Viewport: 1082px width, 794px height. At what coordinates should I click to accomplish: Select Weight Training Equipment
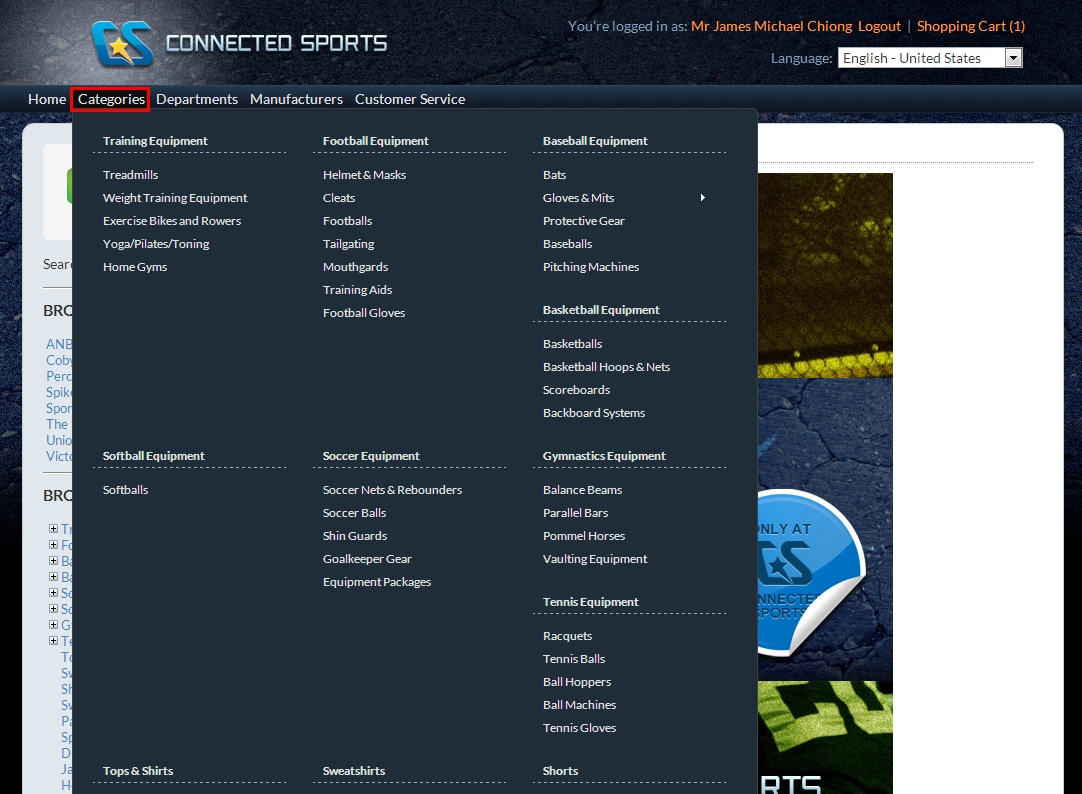click(x=175, y=198)
